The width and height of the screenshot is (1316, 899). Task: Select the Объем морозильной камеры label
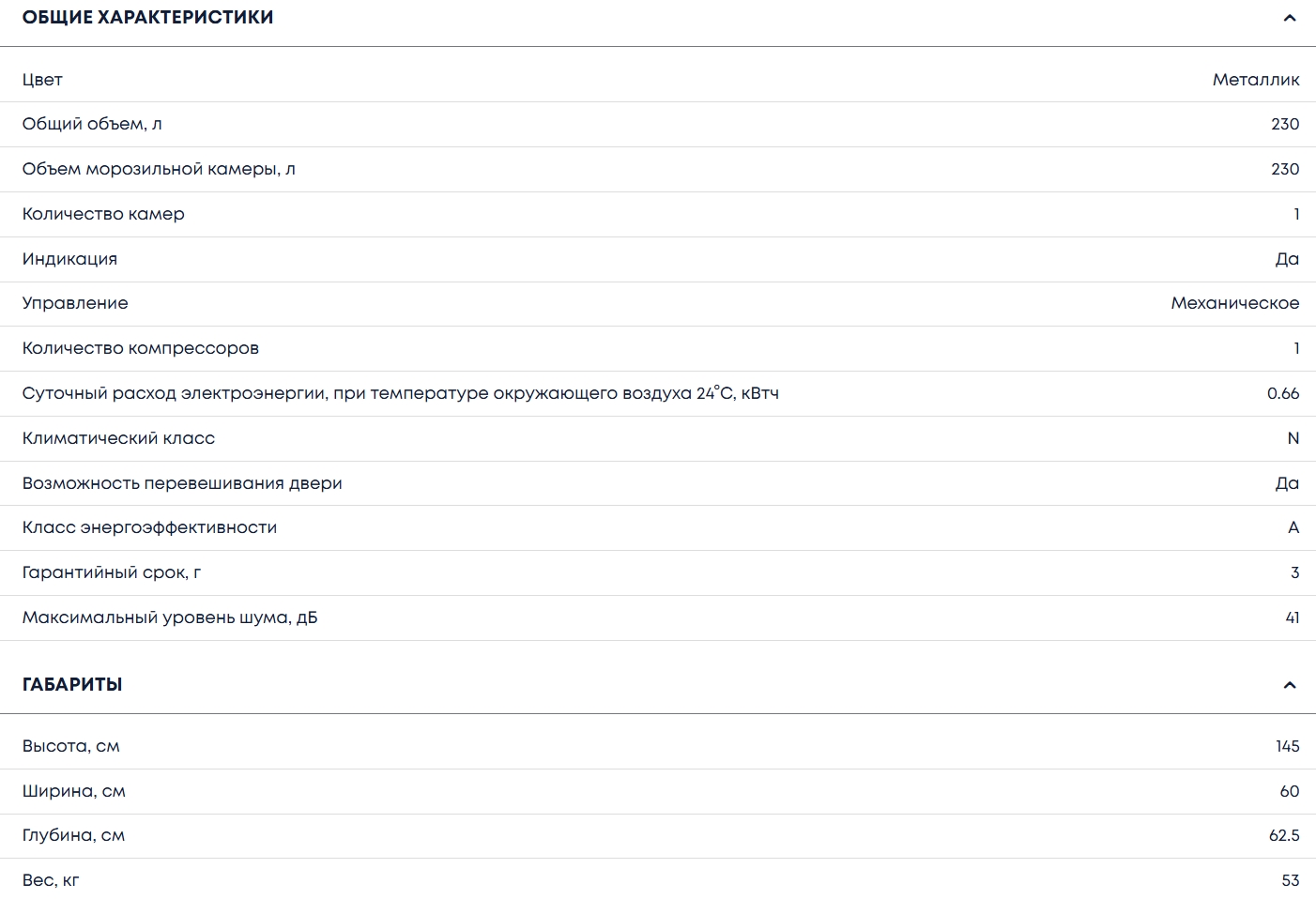[x=159, y=169]
